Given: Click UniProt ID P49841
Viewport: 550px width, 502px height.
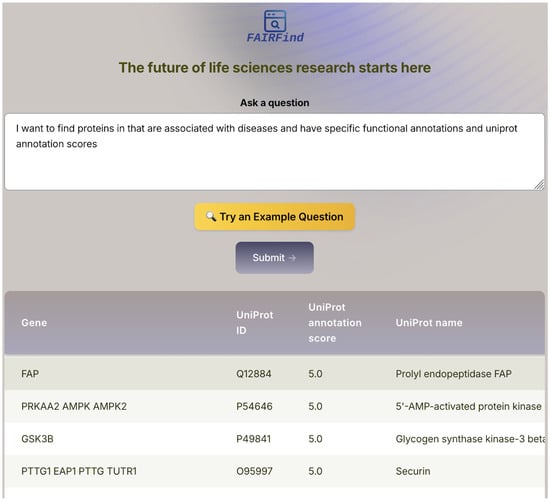Looking at the screenshot, I should (254, 439).
